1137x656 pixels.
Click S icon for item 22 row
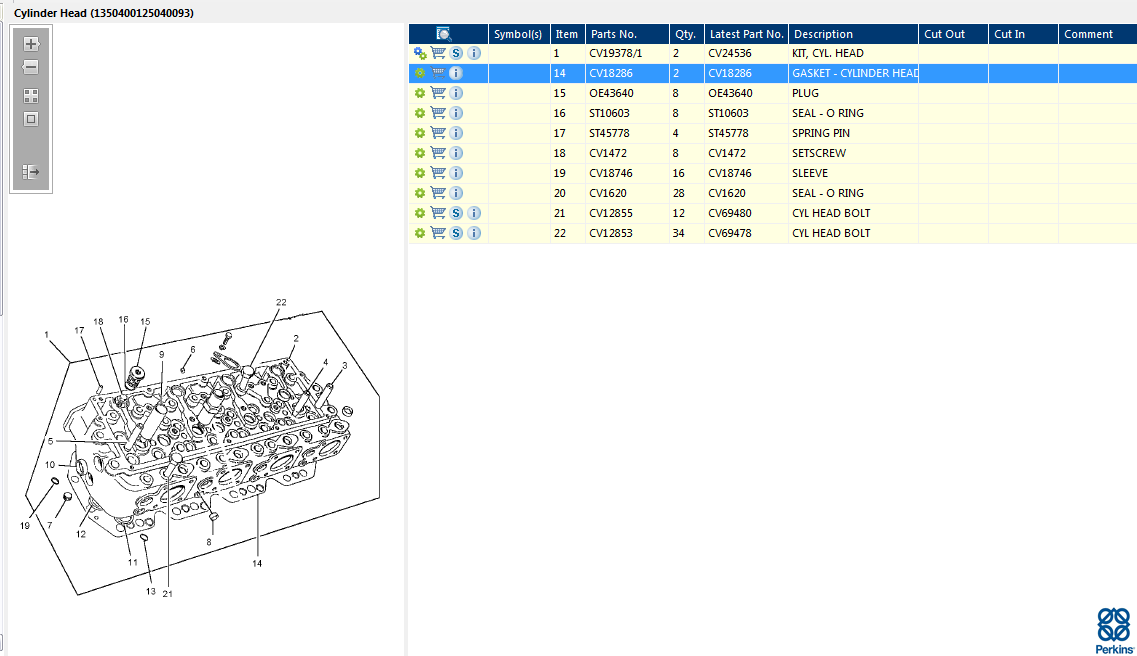[456, 233]
